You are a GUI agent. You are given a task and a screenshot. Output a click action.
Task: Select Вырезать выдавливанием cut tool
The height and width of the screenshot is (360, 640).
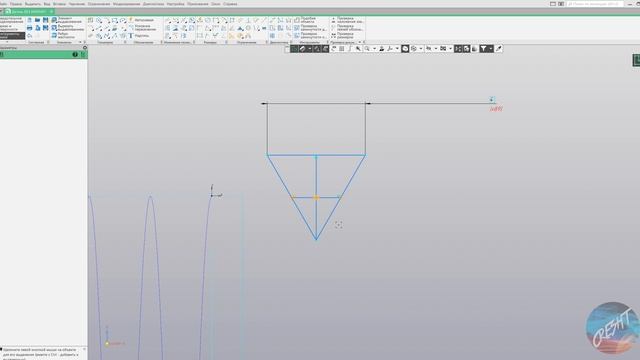68,28
